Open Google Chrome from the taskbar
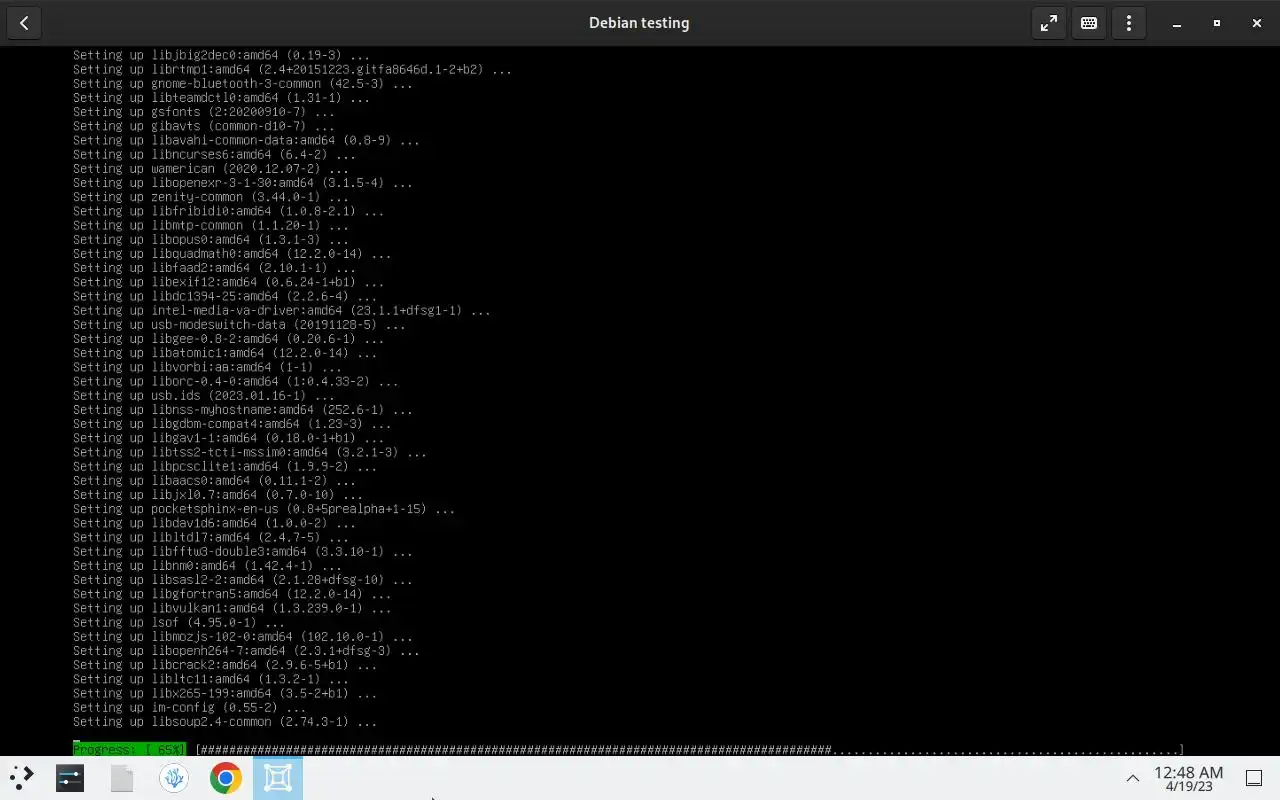The width and height of the screenshot is (1280, 800). pyautogui.click(x=226, y=778)
